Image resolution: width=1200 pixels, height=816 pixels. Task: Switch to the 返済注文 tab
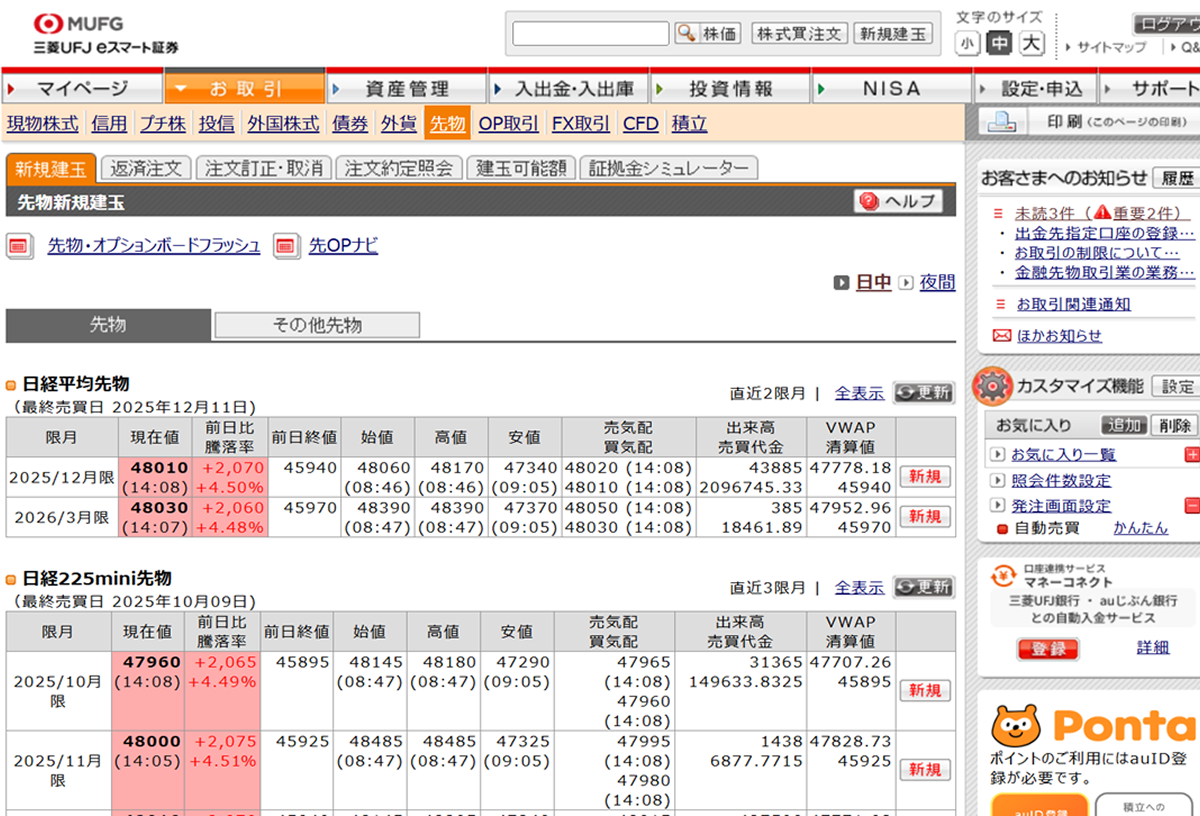pos(146,168)
